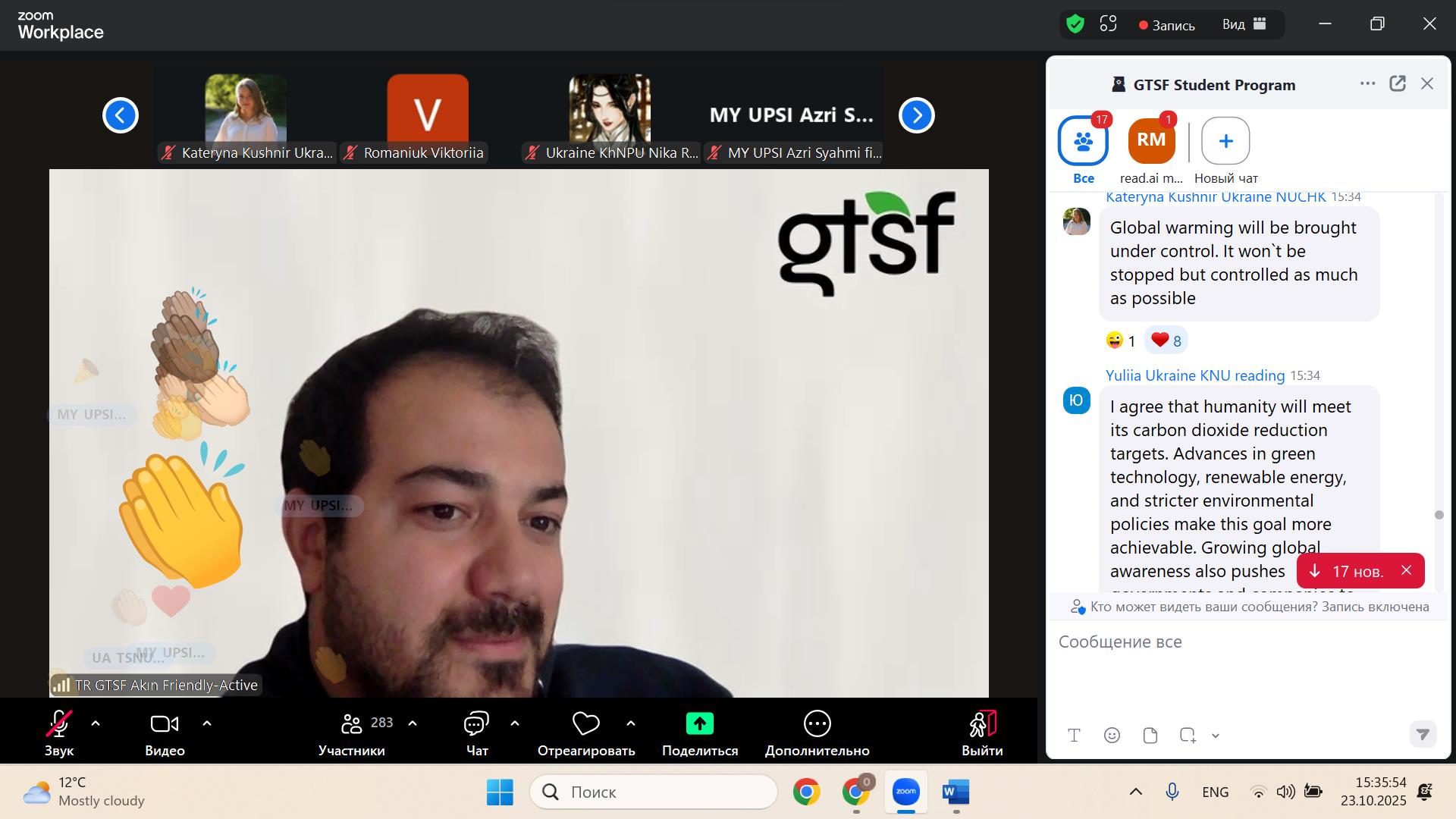The image size is (1456, 819).
Task: Expand audio options arrow next to Sound
Action: coord(96,723)
